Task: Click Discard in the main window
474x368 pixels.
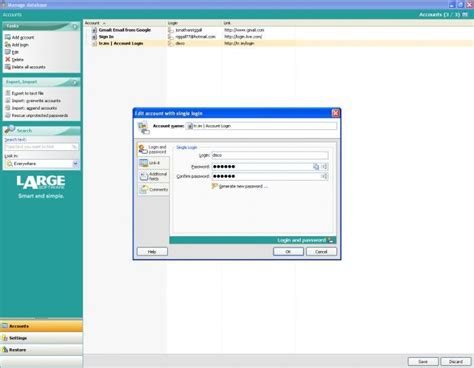Action: click(x=456, y=362)
